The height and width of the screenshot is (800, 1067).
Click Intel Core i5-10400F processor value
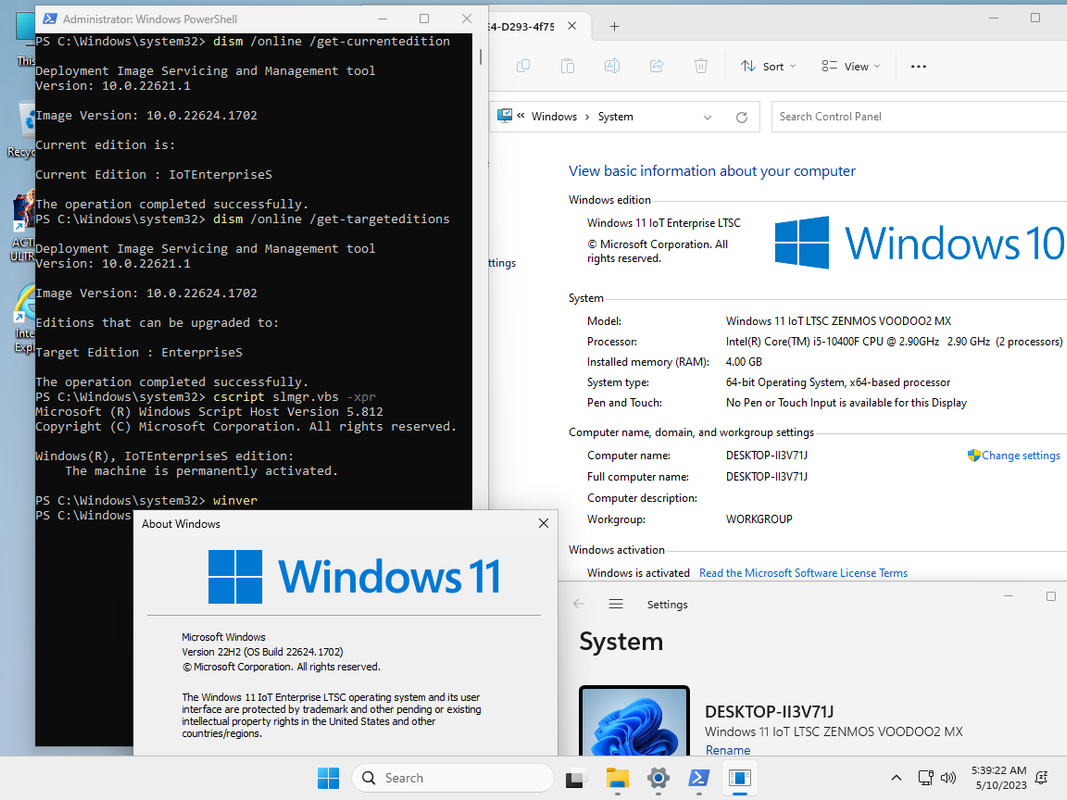click(x=893, y=341)
